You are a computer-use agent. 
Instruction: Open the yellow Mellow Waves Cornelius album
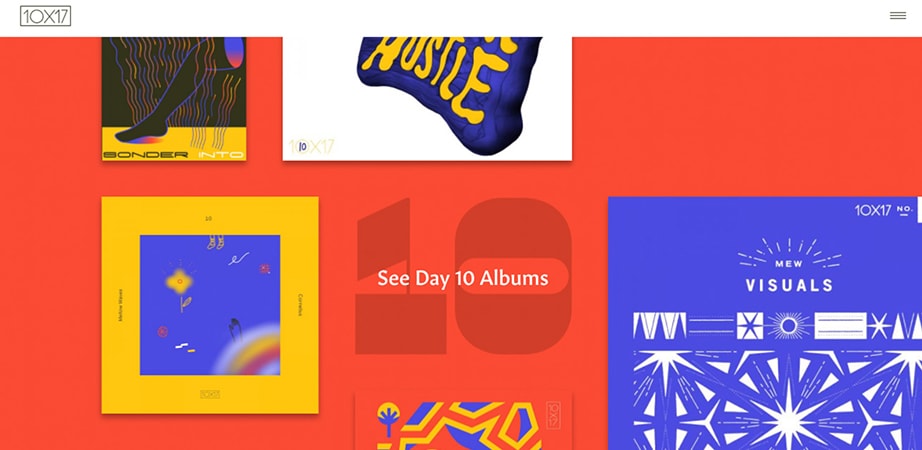pos(210,305)
